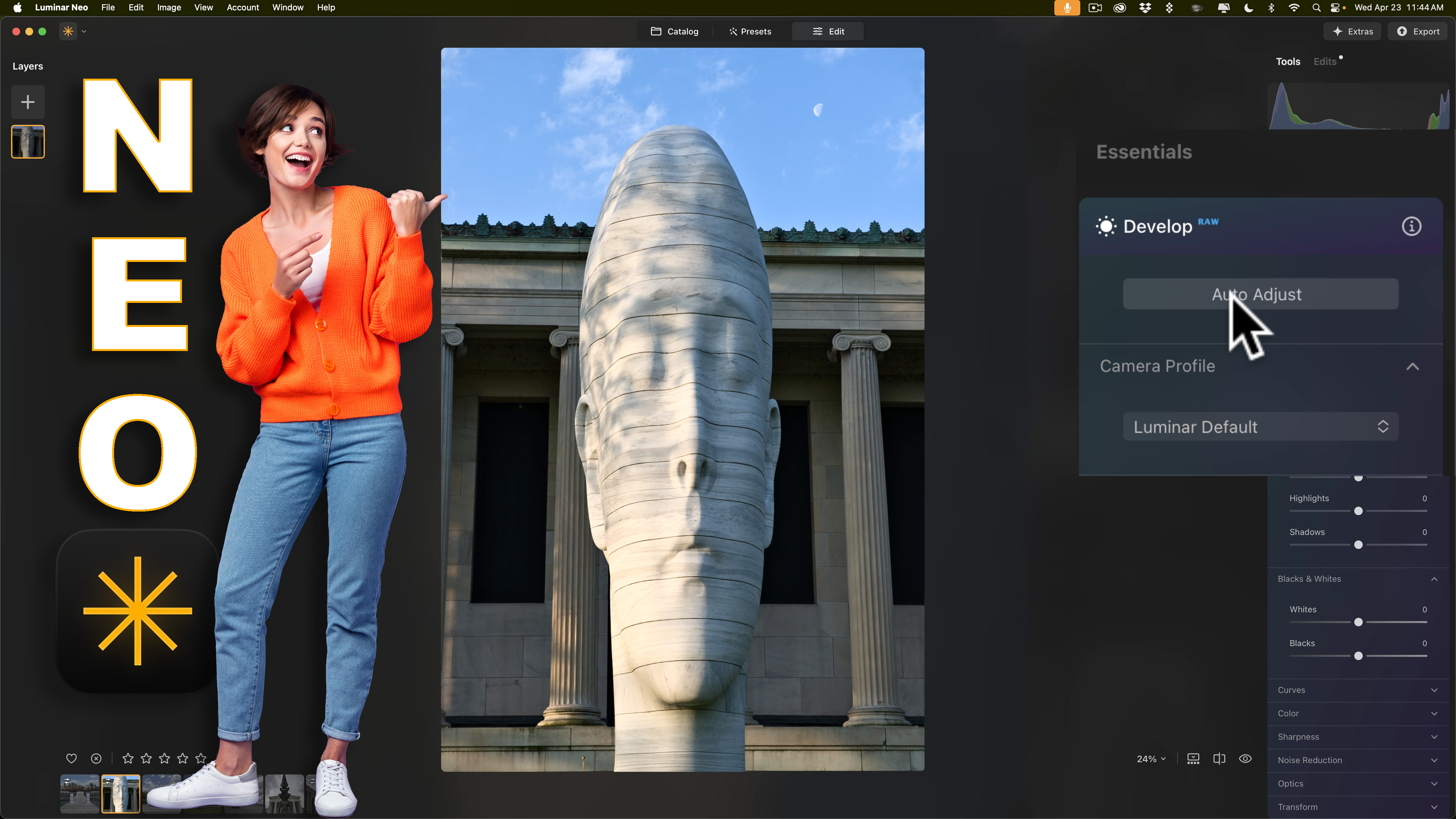Open the Catalog view

674,31
